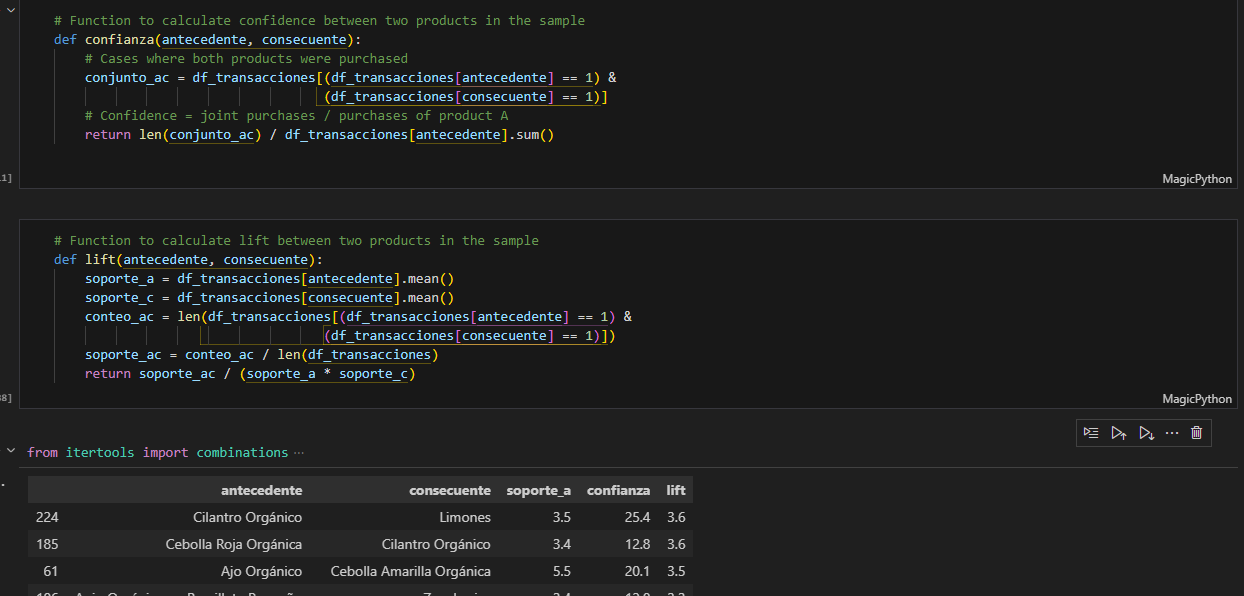Click the consecuente column header
Viewport: 1244px width, 596px height.
click(x=450, y=490)
